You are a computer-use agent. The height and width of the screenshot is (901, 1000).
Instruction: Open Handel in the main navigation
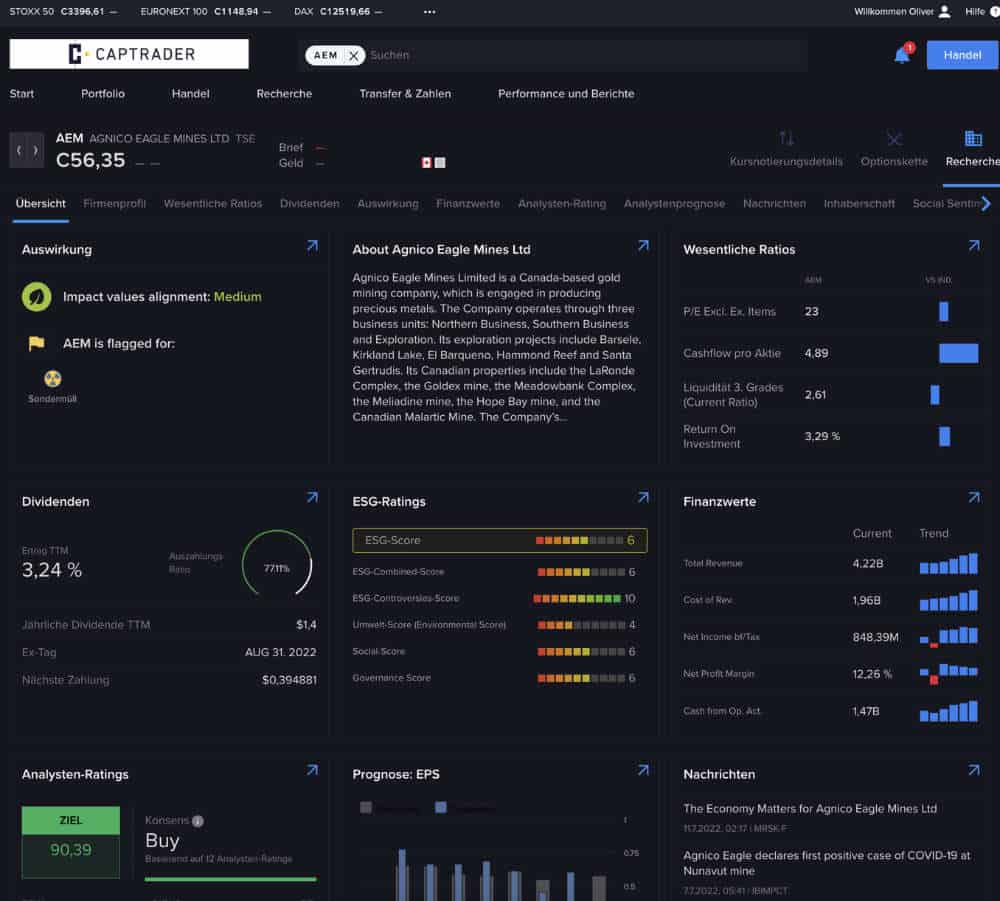click(190, 94)
